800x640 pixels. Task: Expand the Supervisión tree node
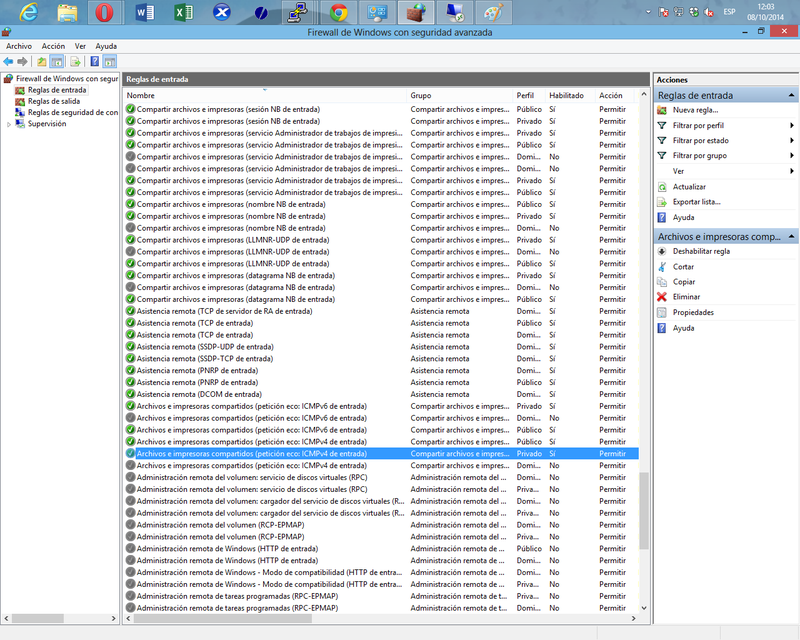(9, 124)
